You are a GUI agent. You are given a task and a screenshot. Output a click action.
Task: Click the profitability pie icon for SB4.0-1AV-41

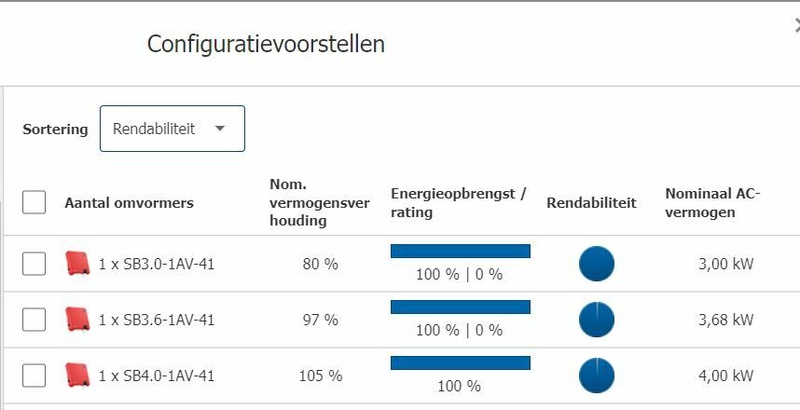pos(597,376)
